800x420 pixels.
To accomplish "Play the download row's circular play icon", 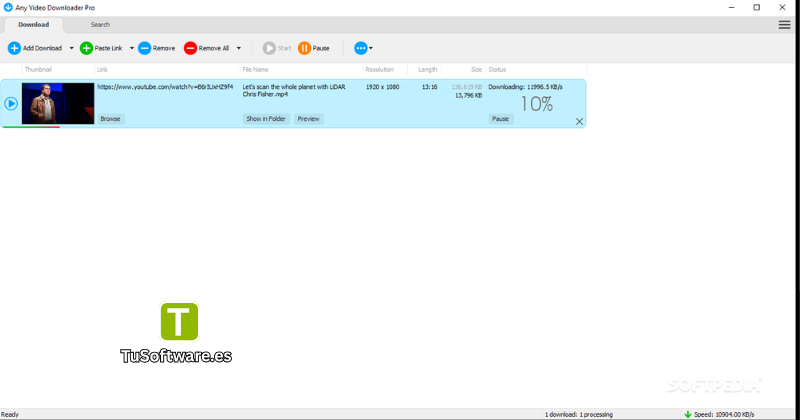I will point(11,104).
